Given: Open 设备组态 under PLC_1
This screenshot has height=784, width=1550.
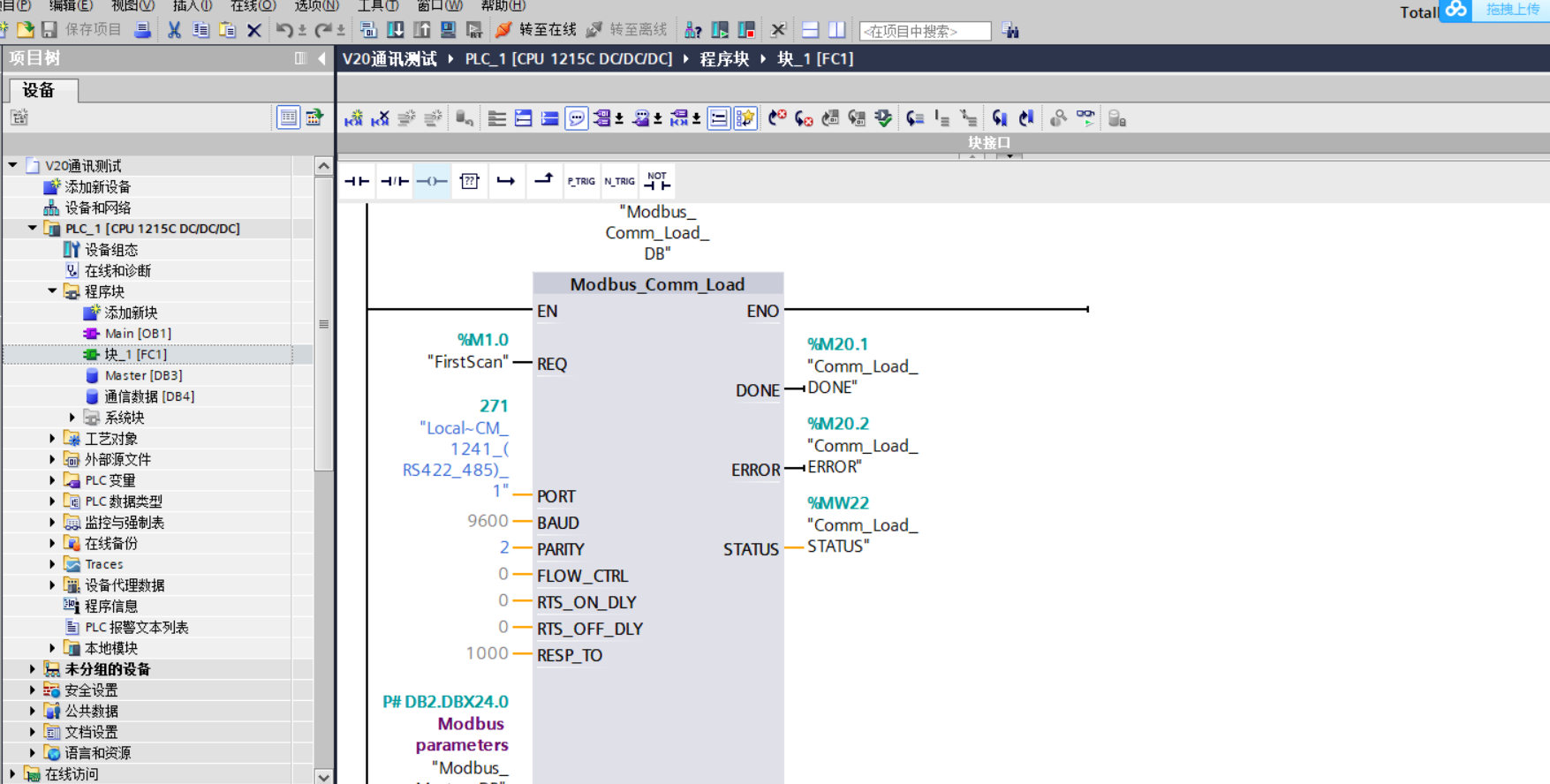Looking at the screenshot, I should tap(110, 250).
